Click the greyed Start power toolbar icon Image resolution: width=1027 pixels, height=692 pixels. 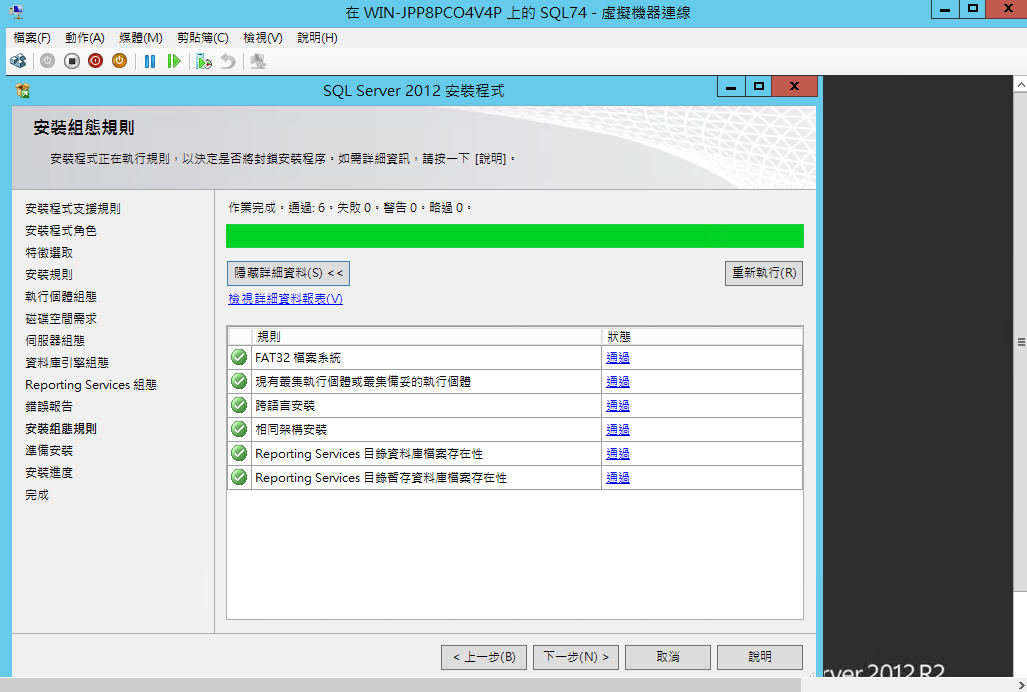coord(47,62)
